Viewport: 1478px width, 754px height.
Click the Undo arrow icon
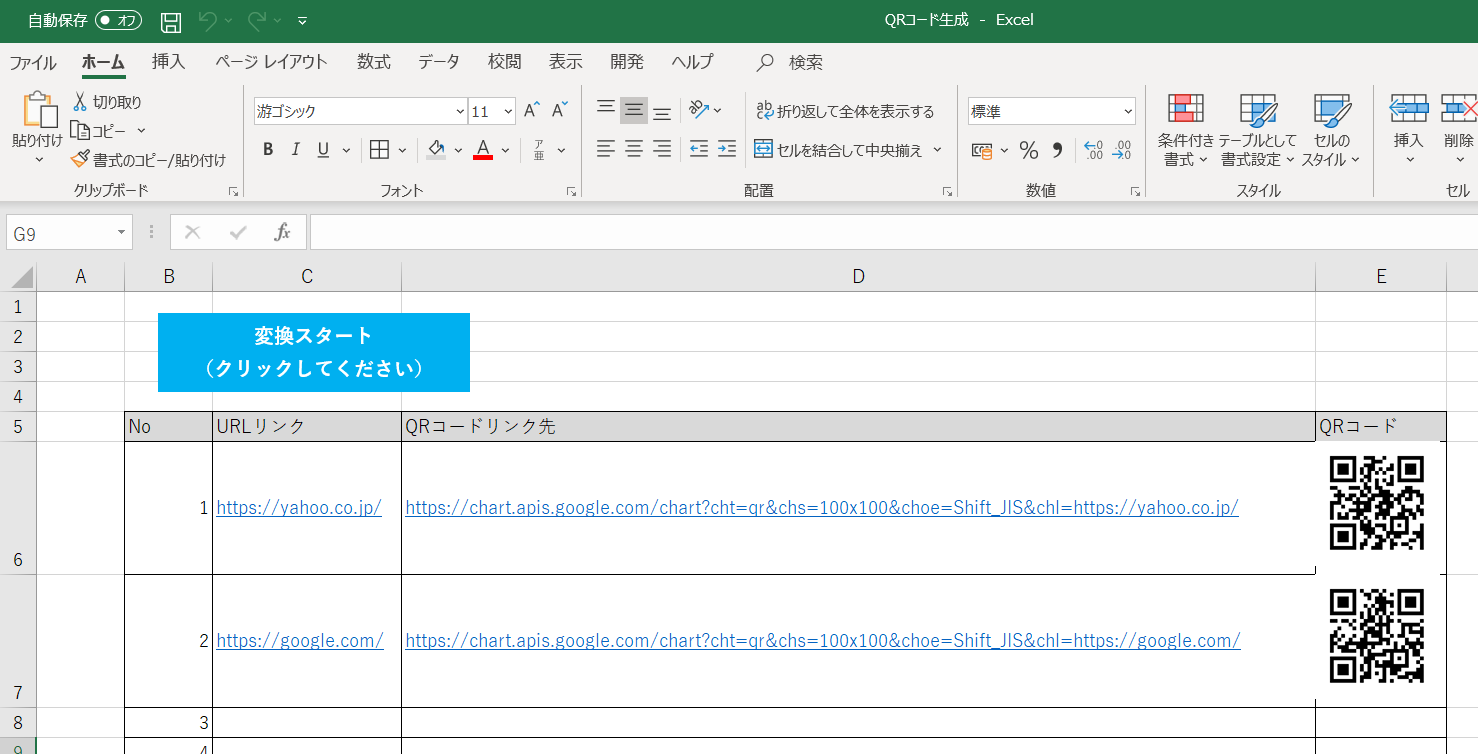click(207, 20)
